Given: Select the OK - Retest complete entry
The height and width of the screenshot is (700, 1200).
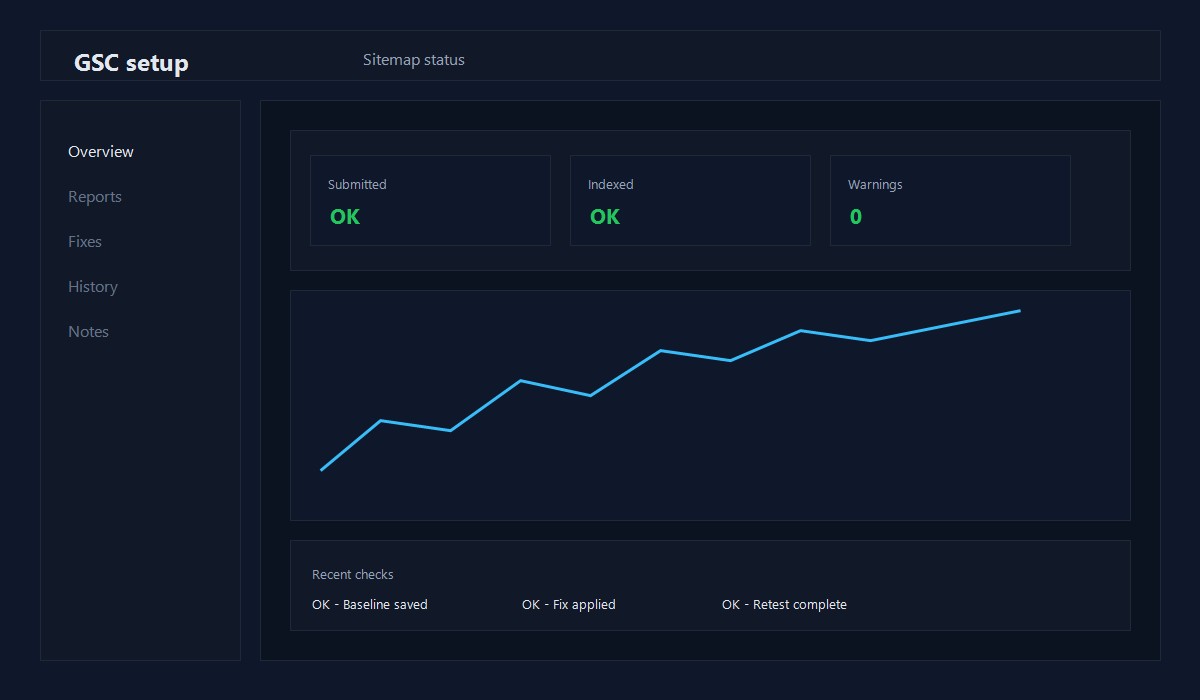Looking at the screenshot, I should [x=784, y=604].
